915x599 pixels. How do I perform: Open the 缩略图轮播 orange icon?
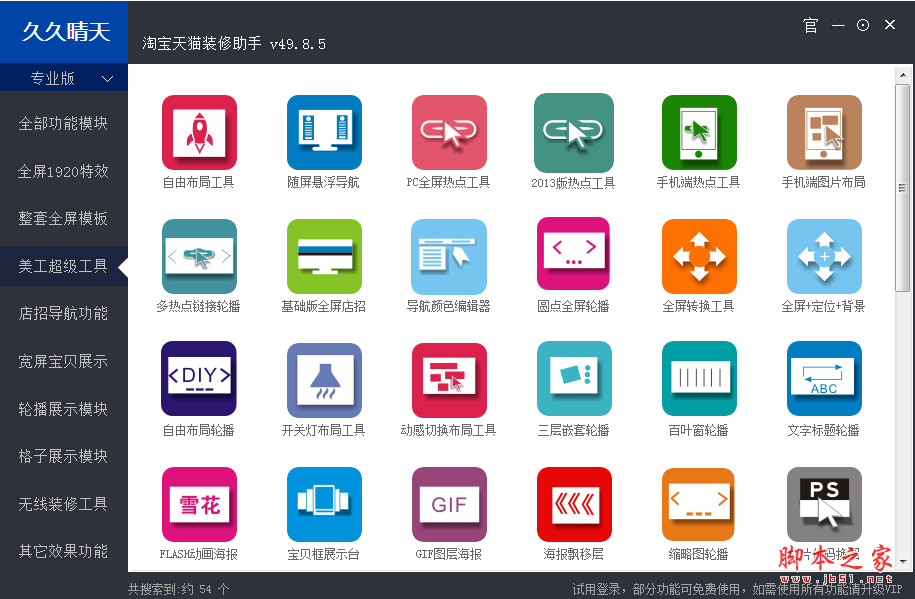coord(698,504)
